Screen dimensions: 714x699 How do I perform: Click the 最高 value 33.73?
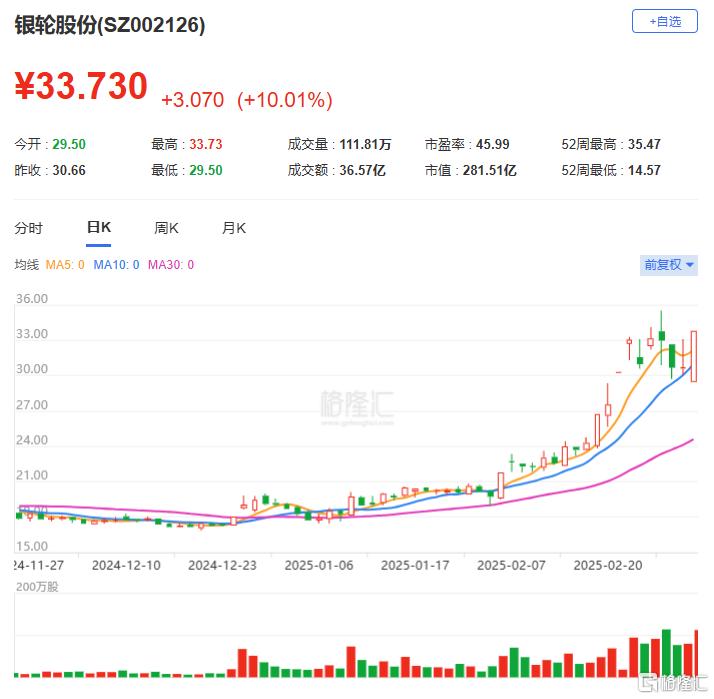pos(206,144)
